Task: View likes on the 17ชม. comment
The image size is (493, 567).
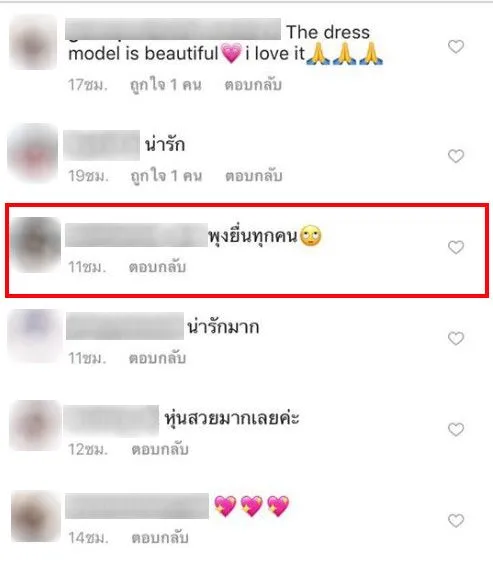Action: tap(166, 85)
